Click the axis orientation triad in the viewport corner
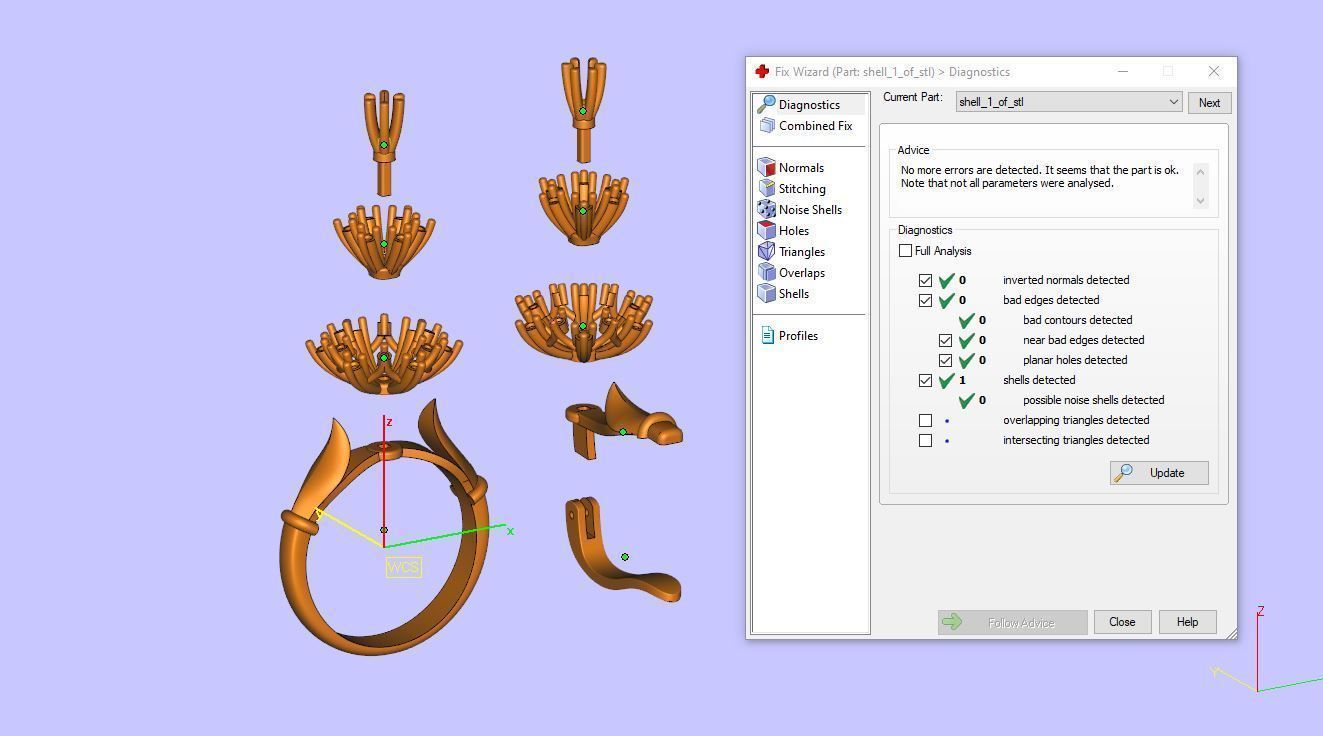This screenshot has width=1323, height=736. pos(1266,649)
